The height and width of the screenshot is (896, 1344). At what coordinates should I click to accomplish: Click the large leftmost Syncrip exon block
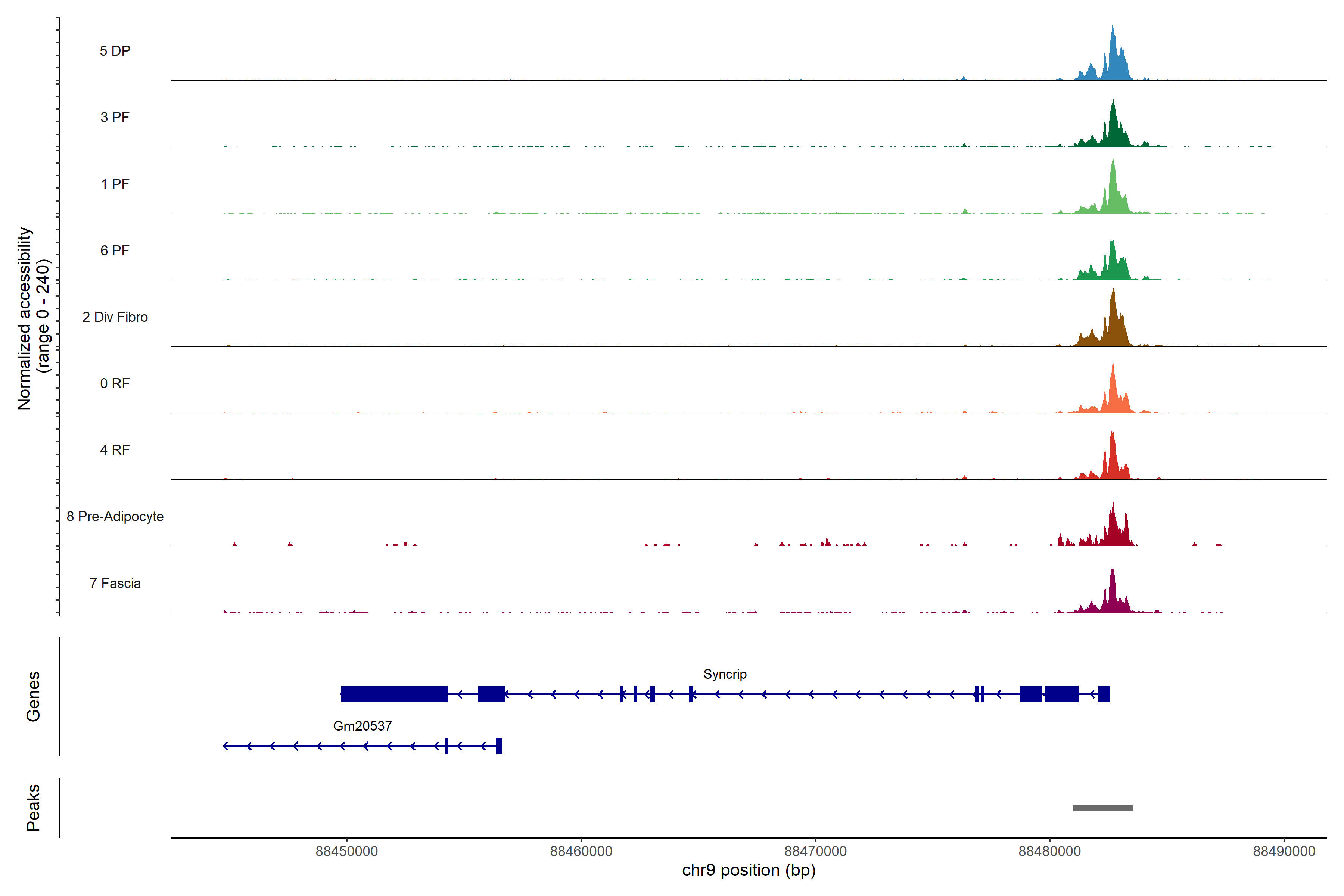tap(394, 694)
